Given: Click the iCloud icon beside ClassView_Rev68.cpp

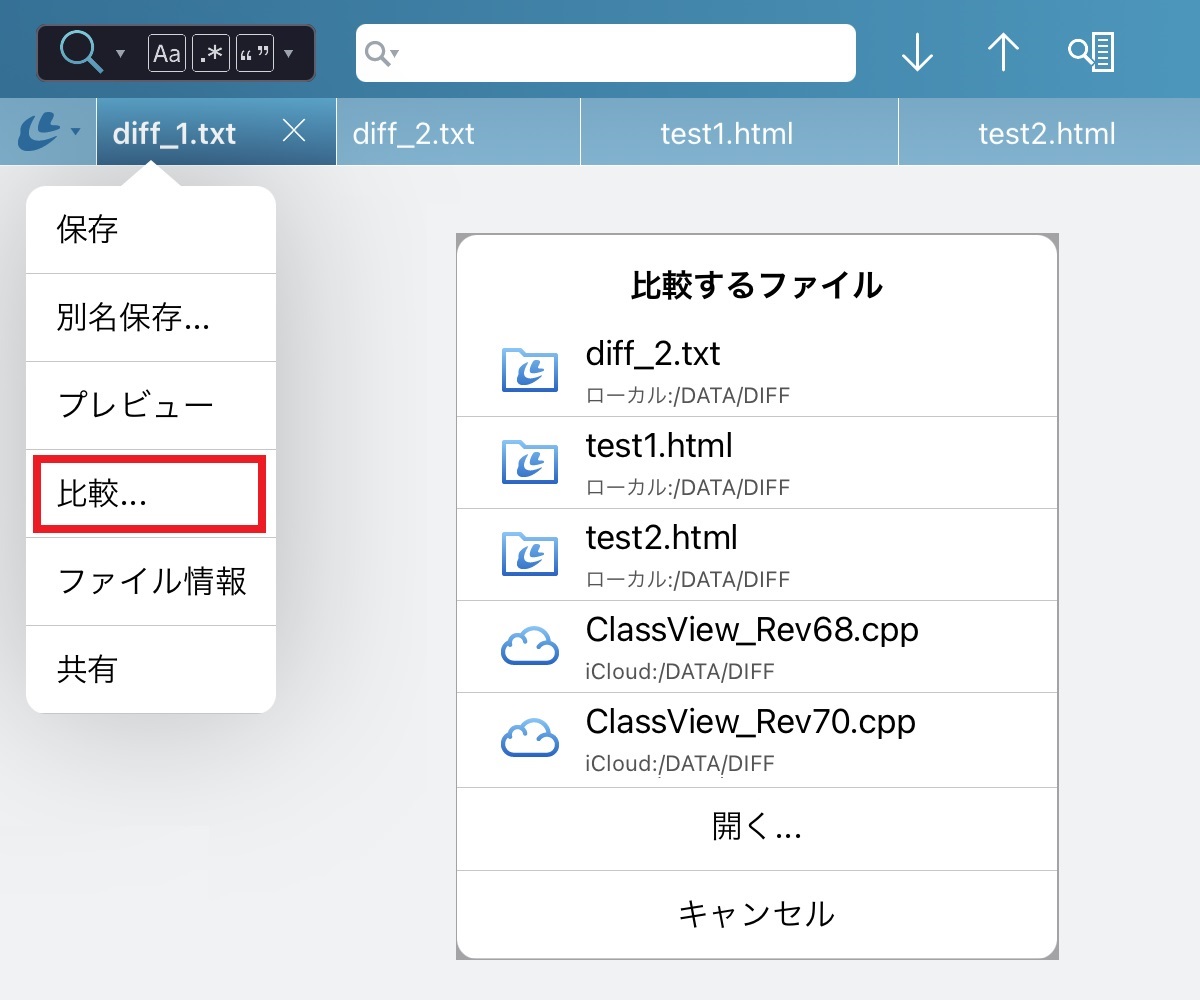Looking at the screenshot, I should 530,645.
